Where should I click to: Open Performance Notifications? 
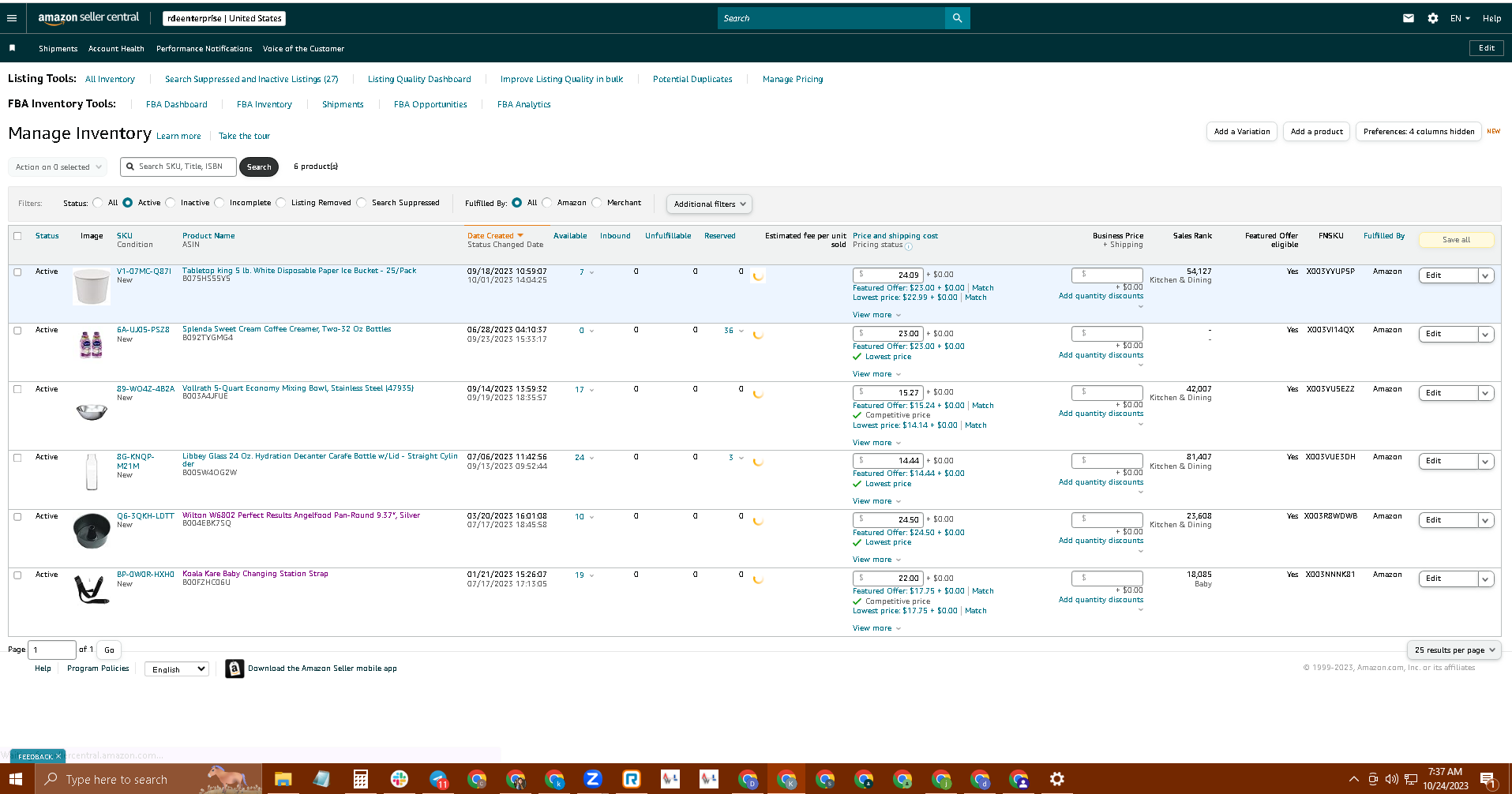click(x=204, y=49)
